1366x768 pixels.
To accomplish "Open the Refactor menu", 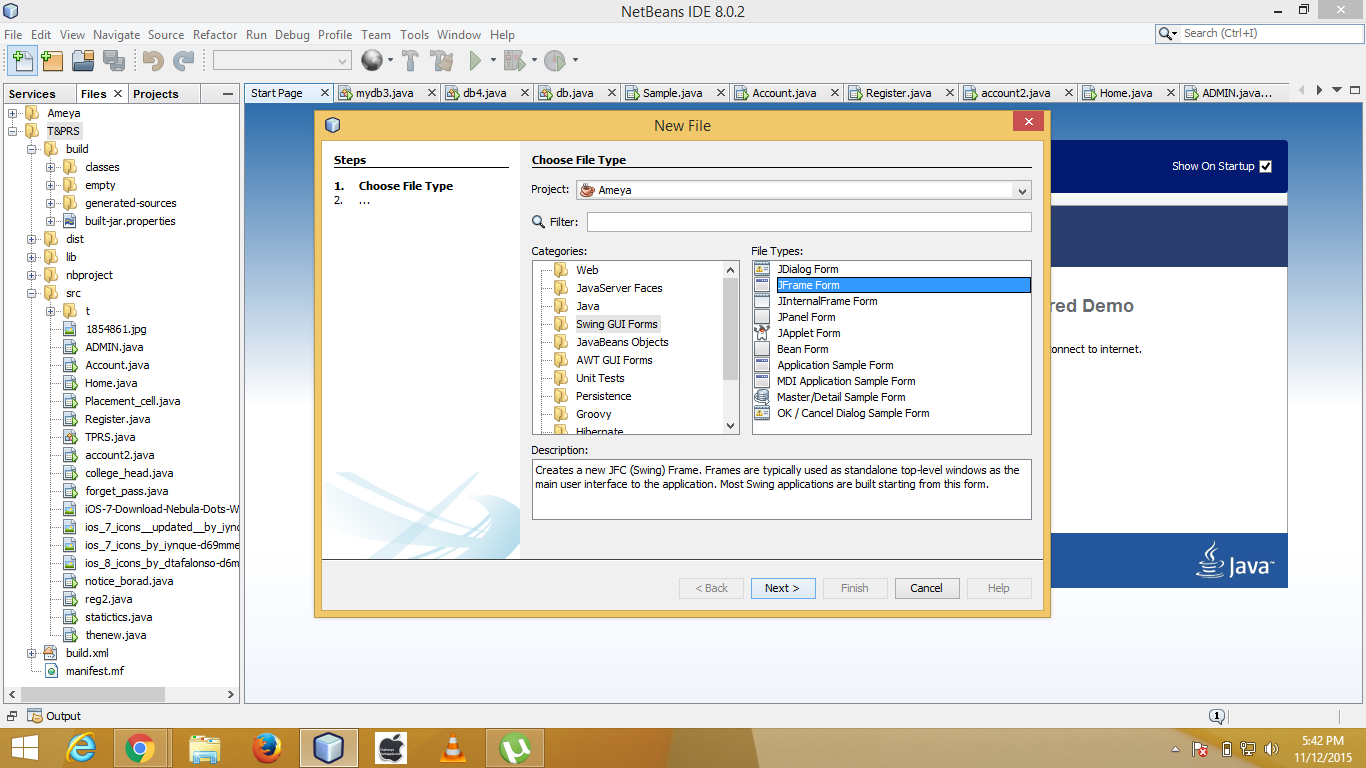I will (x=215, y=34).
